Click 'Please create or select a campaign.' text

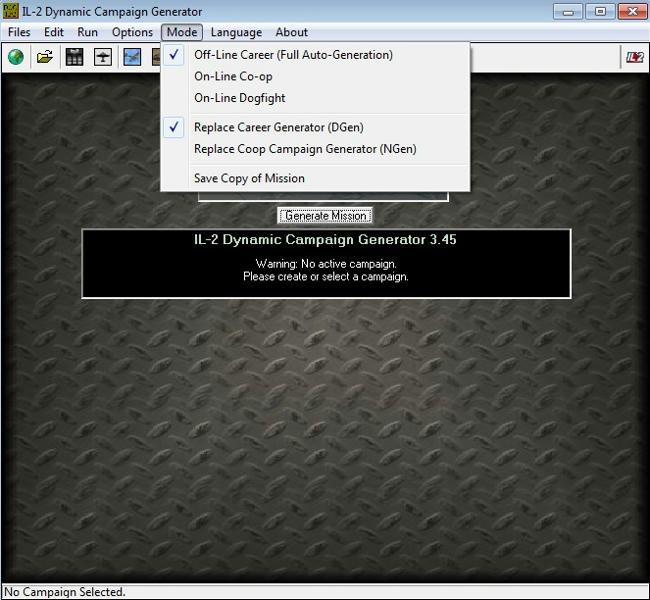coord(326,277)
